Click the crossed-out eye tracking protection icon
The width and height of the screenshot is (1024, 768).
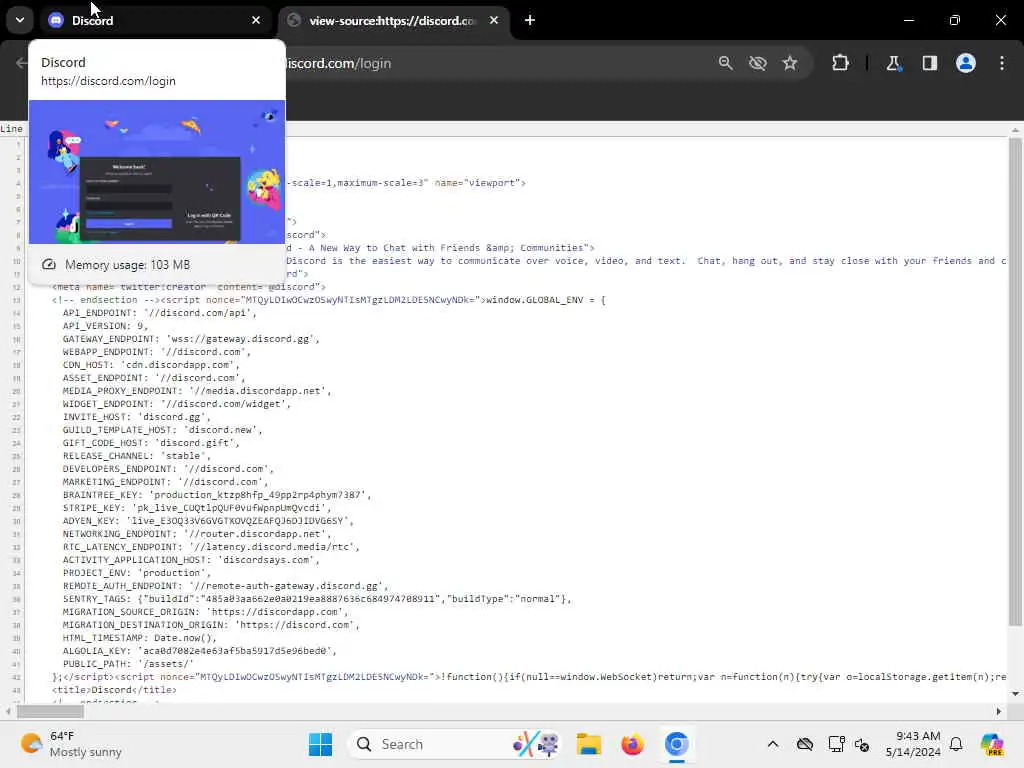click(758, 63)
